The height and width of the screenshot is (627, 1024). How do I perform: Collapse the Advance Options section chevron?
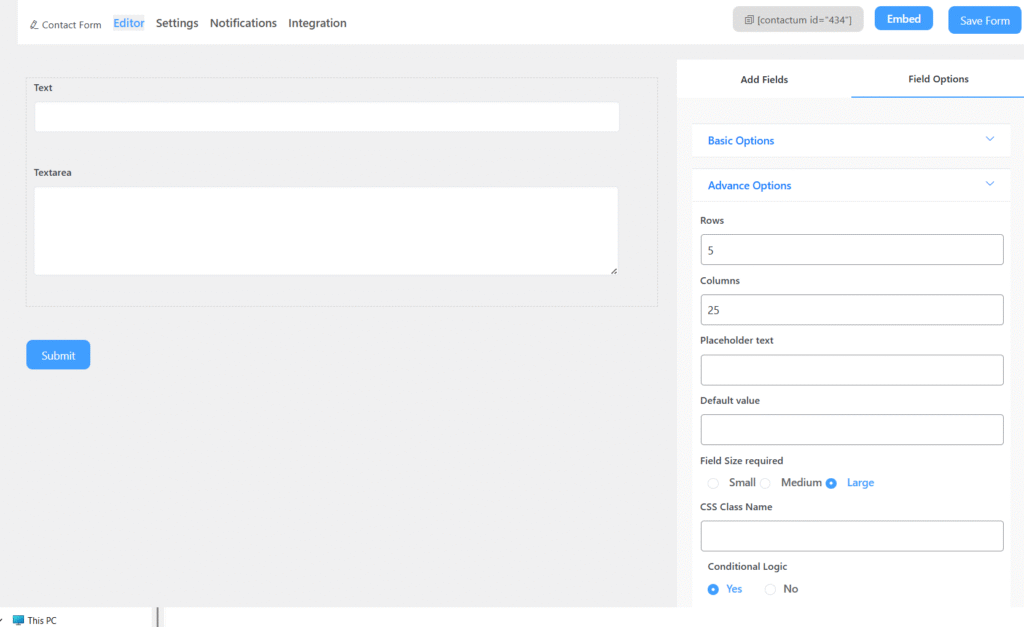pyautogui.click(x=989, y=184)
